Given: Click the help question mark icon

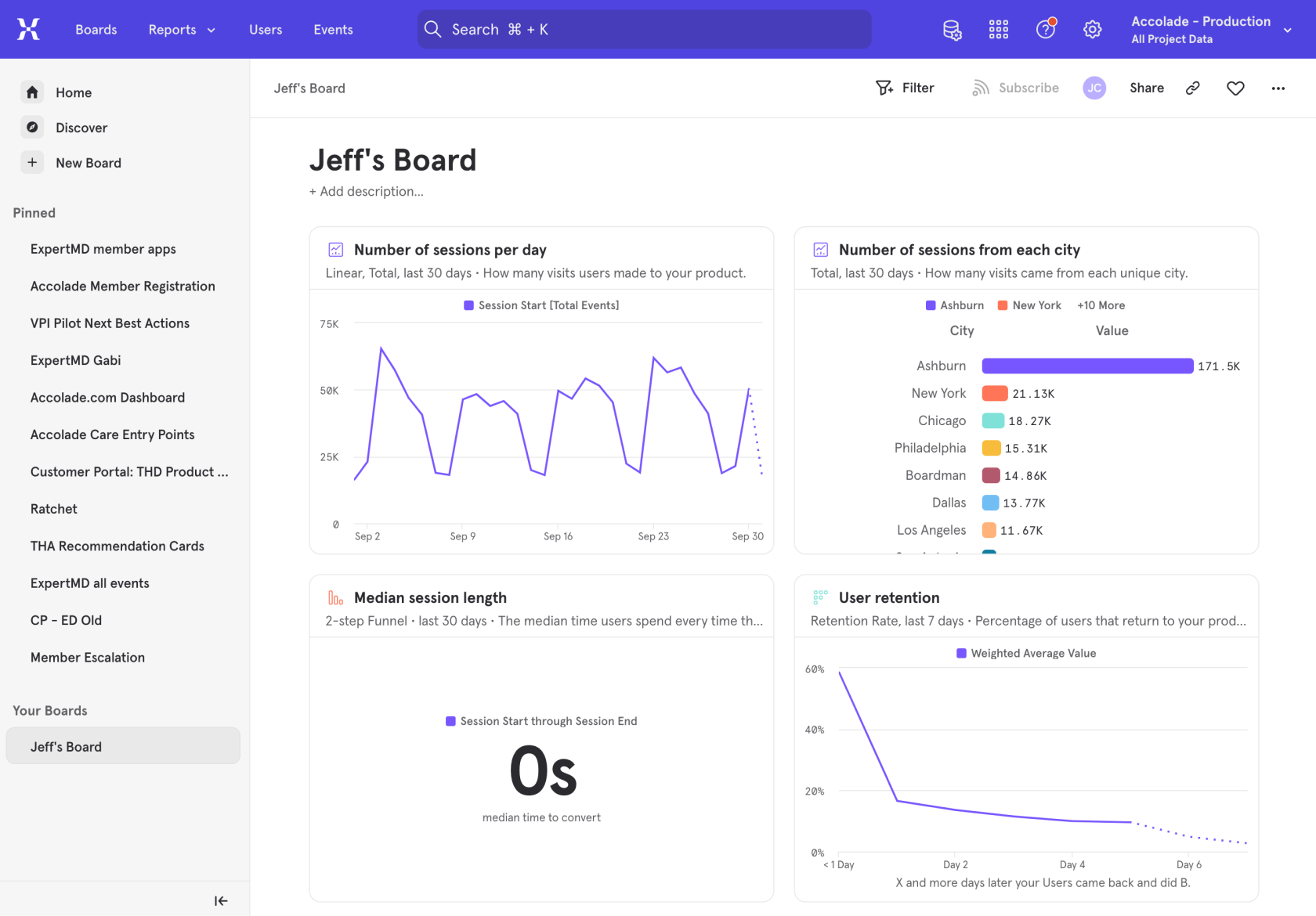Looking at the screenshot, I should [1045, 30].
